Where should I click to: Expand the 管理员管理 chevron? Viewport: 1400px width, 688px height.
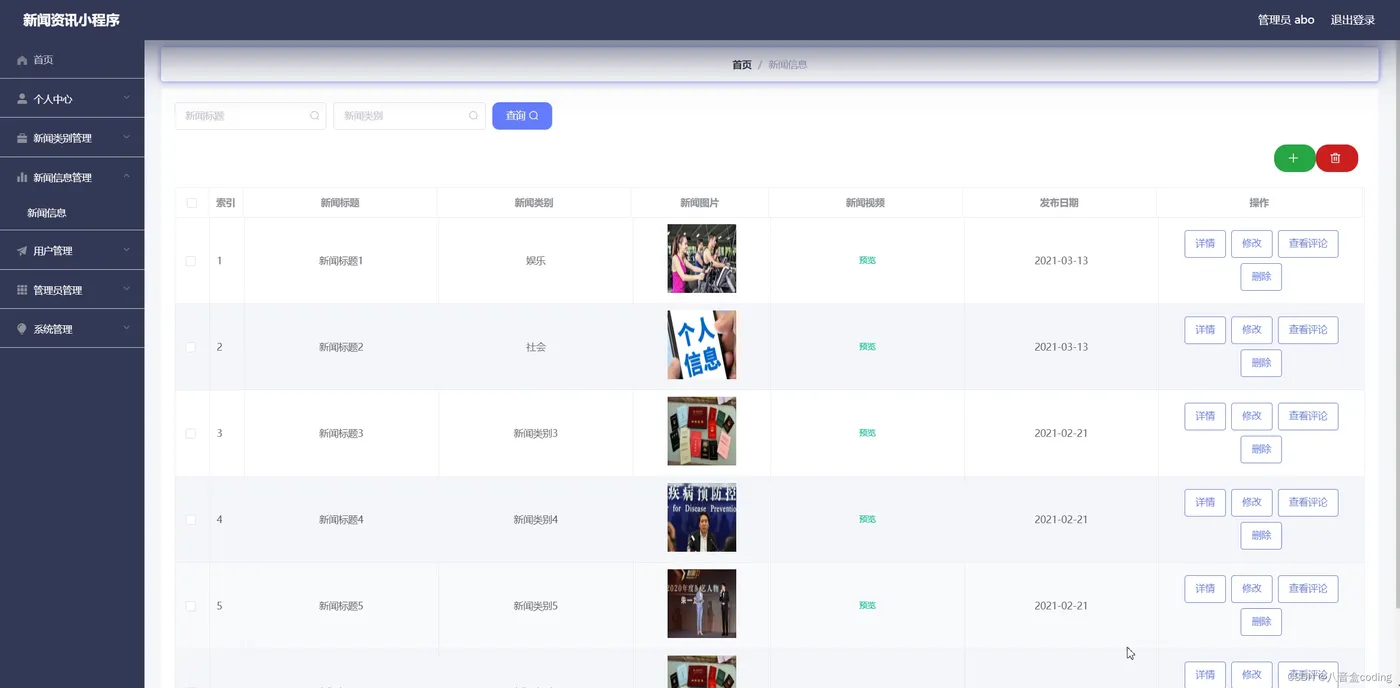coord(127,289)
